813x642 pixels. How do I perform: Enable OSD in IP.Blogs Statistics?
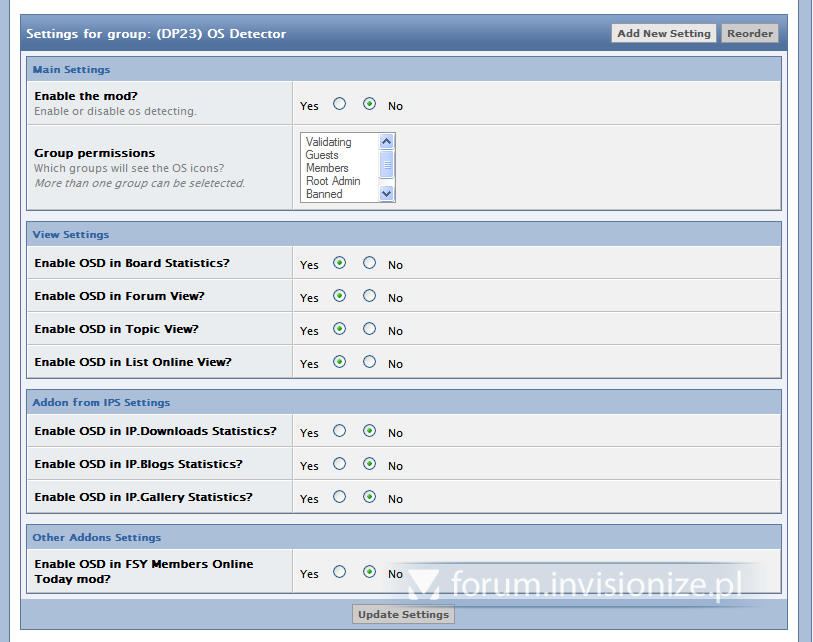click(x=340, y=464)
